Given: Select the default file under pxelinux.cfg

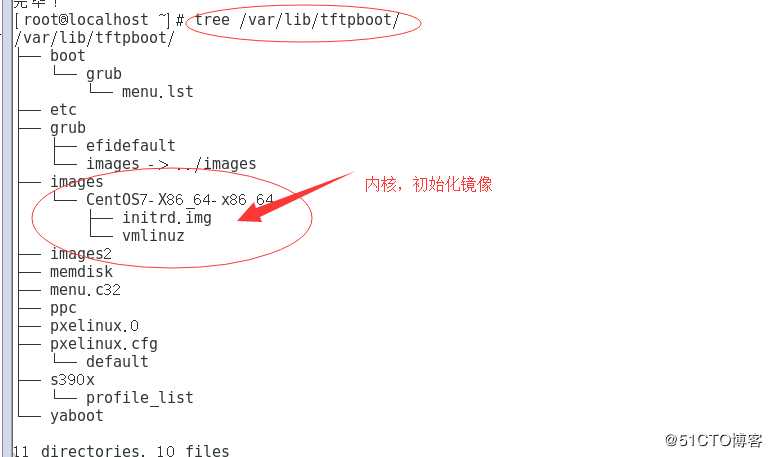Looking at the screenshot, I should point(117,362).
